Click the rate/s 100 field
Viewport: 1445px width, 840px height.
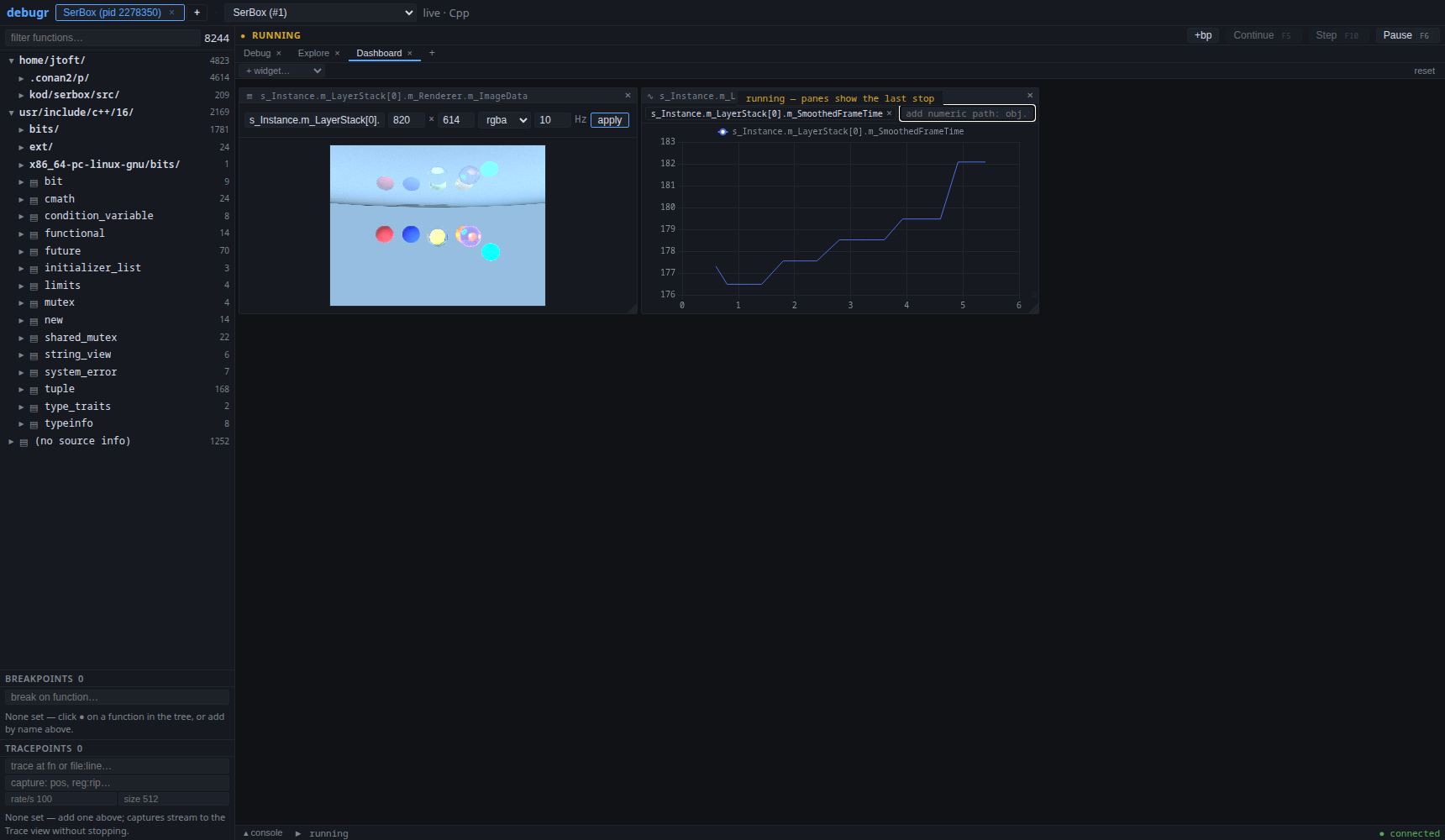click(x=60, y=799)
